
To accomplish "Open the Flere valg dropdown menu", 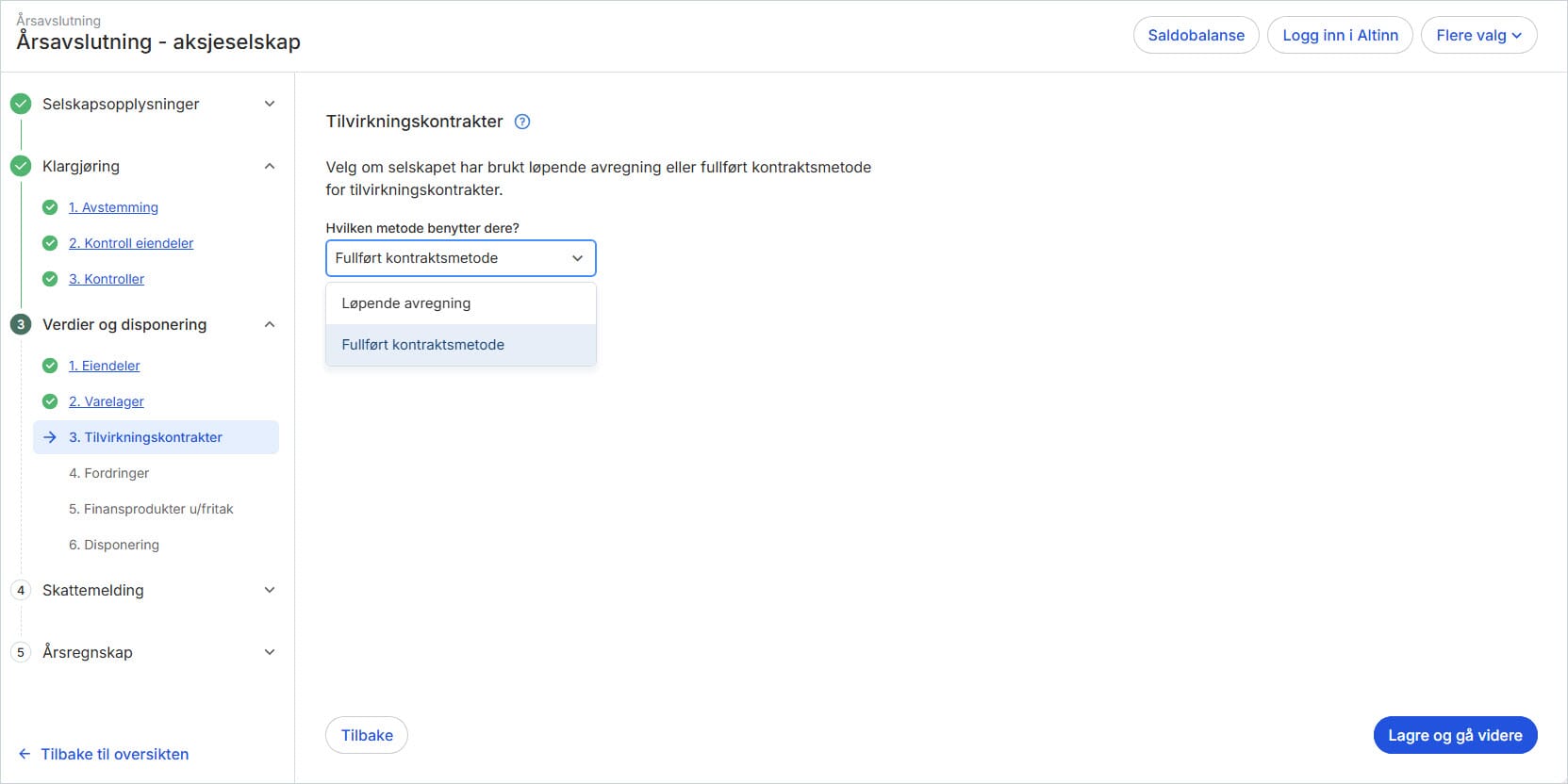I will coord(1477,35).
